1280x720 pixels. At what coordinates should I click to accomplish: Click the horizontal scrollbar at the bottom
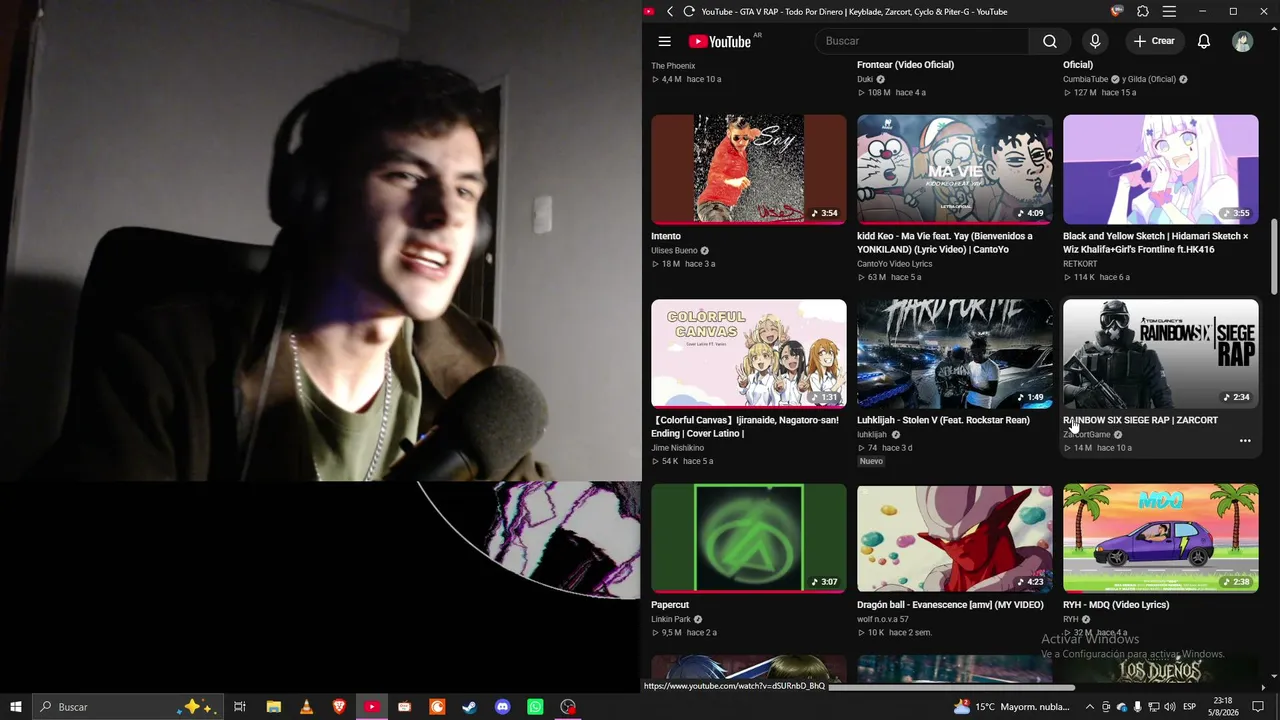pos(952,687)
